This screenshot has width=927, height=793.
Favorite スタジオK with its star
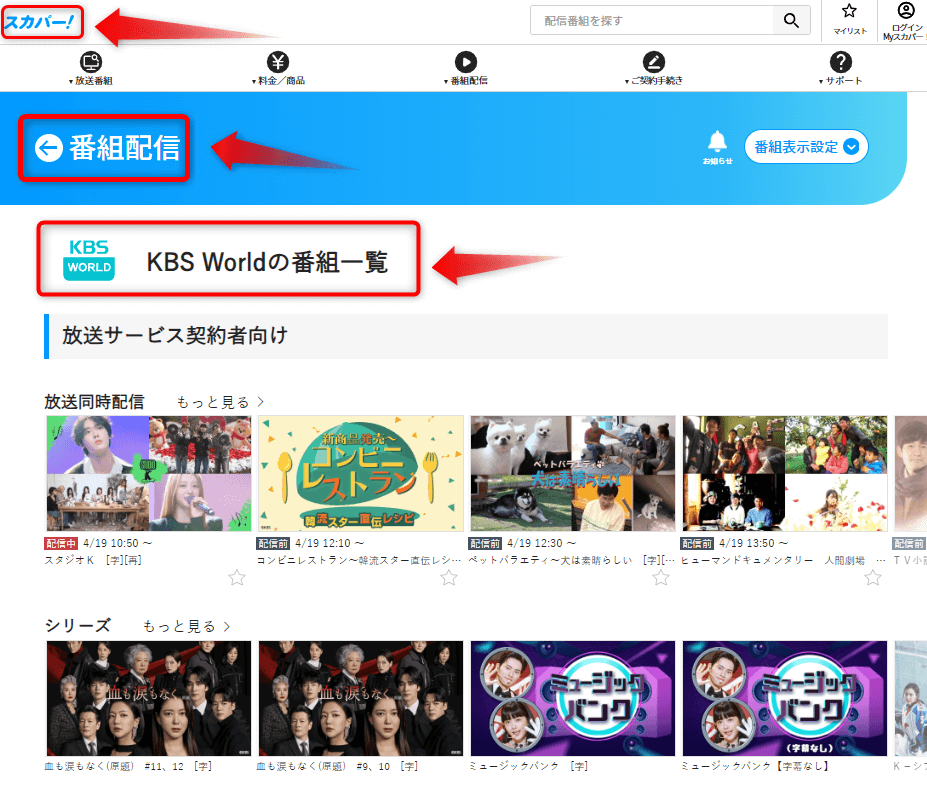coord(237,578)
